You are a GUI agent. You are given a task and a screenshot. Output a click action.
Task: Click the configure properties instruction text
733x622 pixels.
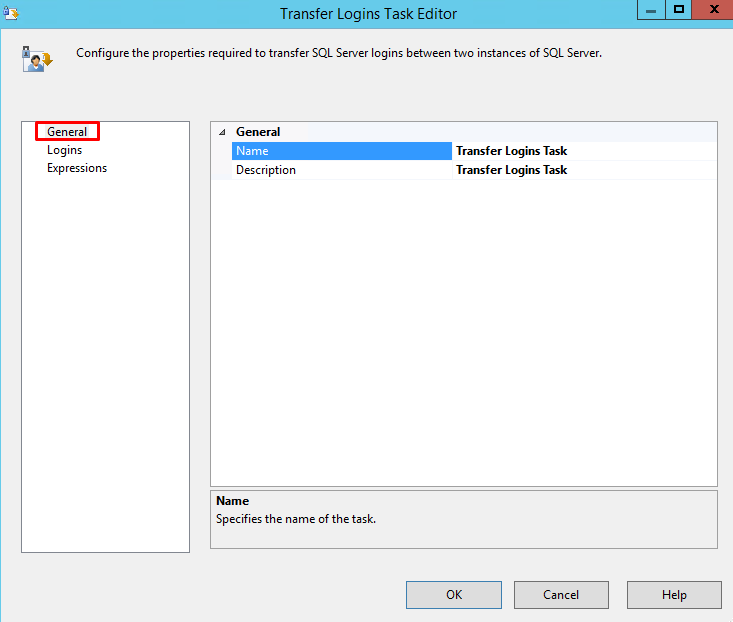pyautogui.click(x=339, y=53)
